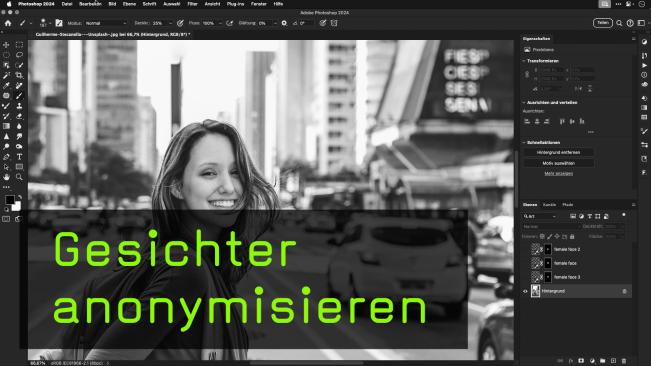Select the Lasso tool
The image size is (651, 366).
(19, 55)
